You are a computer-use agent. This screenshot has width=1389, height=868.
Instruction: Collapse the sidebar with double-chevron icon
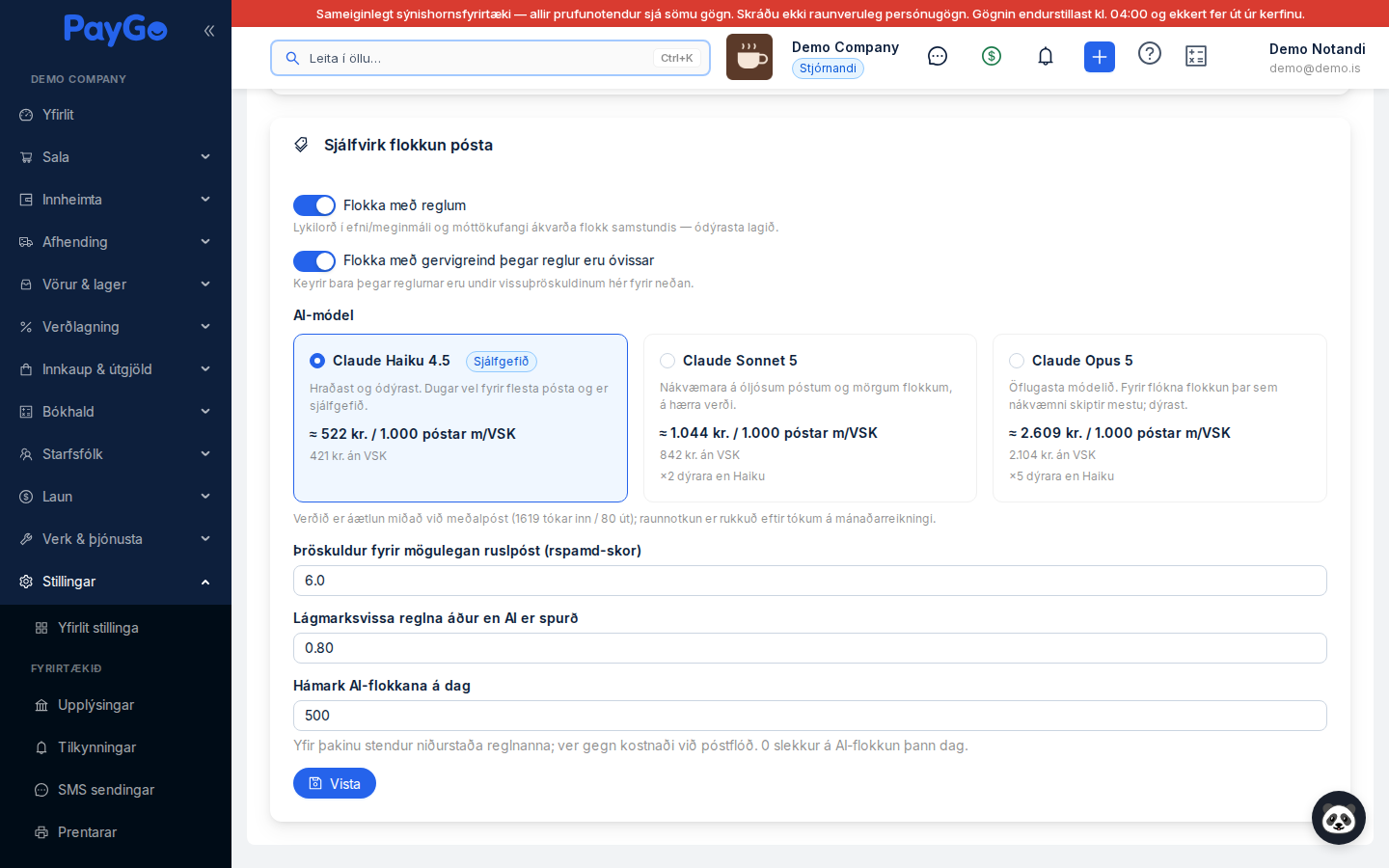[x=209, y=31]
